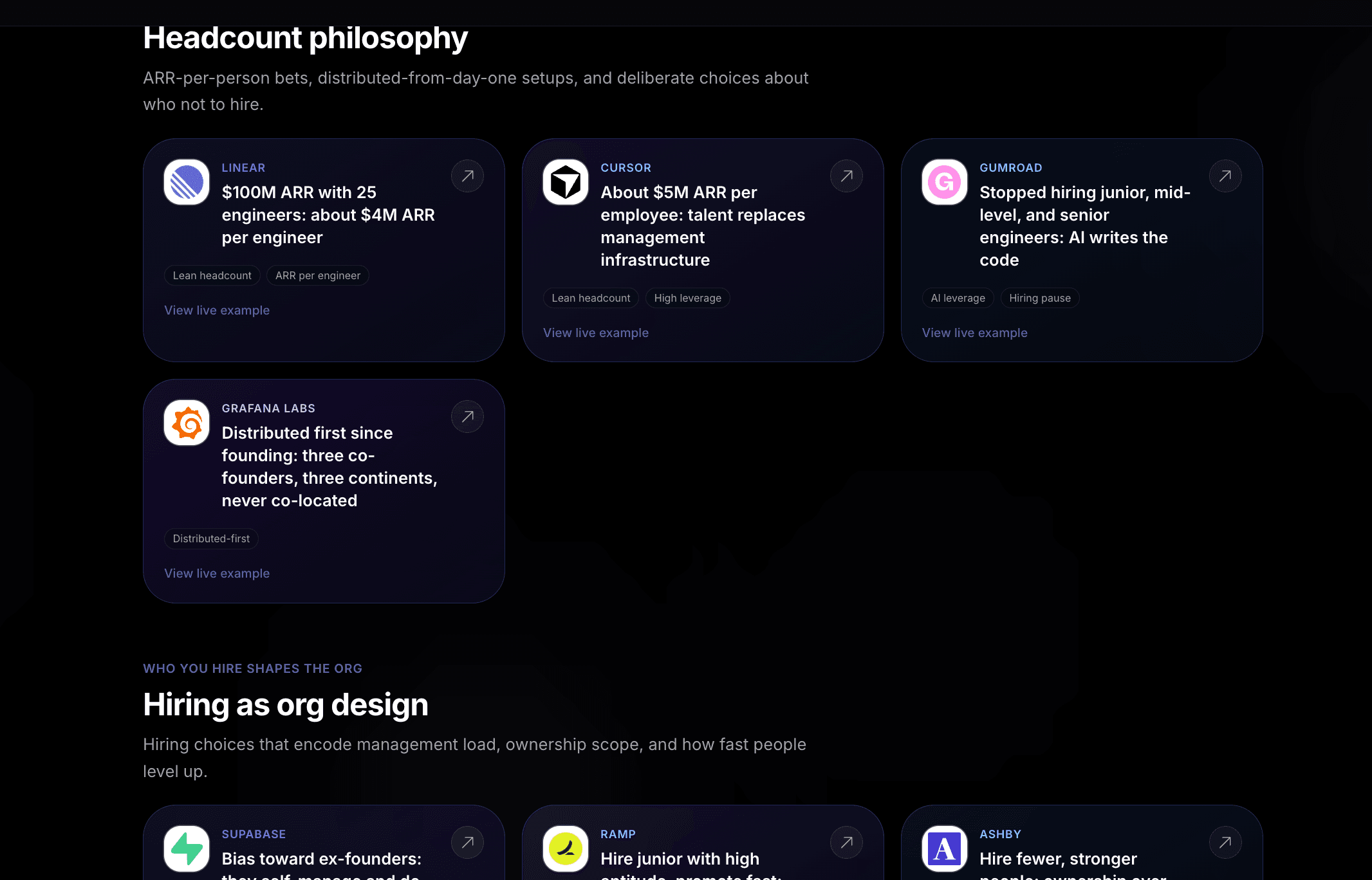Open the arrow icon on Linear card
The height and width of the screenshot is (880, 1372).
pos(468,176)
